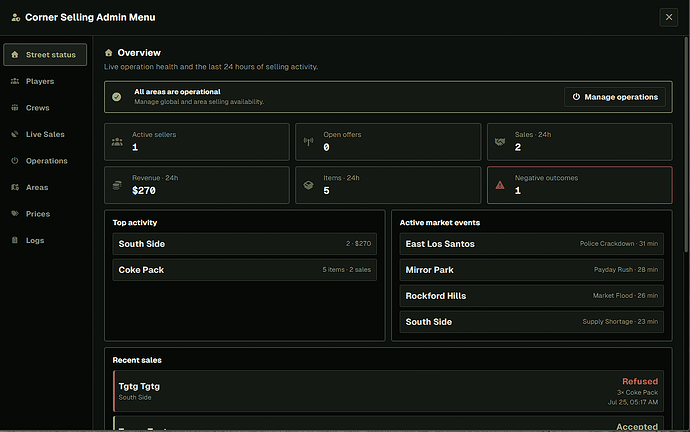Click the Crews sidebar icon
This screenshot has width=690, height=432.
coord(15,107)
